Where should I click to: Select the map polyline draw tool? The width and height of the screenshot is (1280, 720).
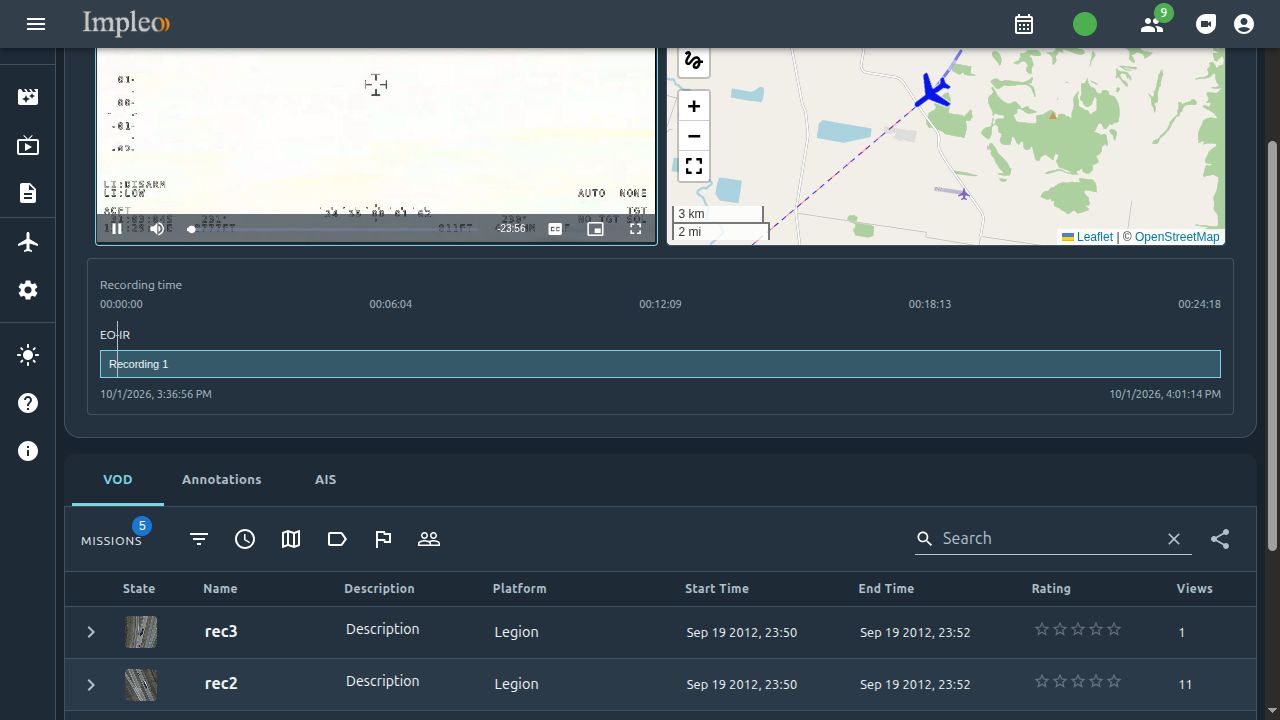[x=693, y=61]
